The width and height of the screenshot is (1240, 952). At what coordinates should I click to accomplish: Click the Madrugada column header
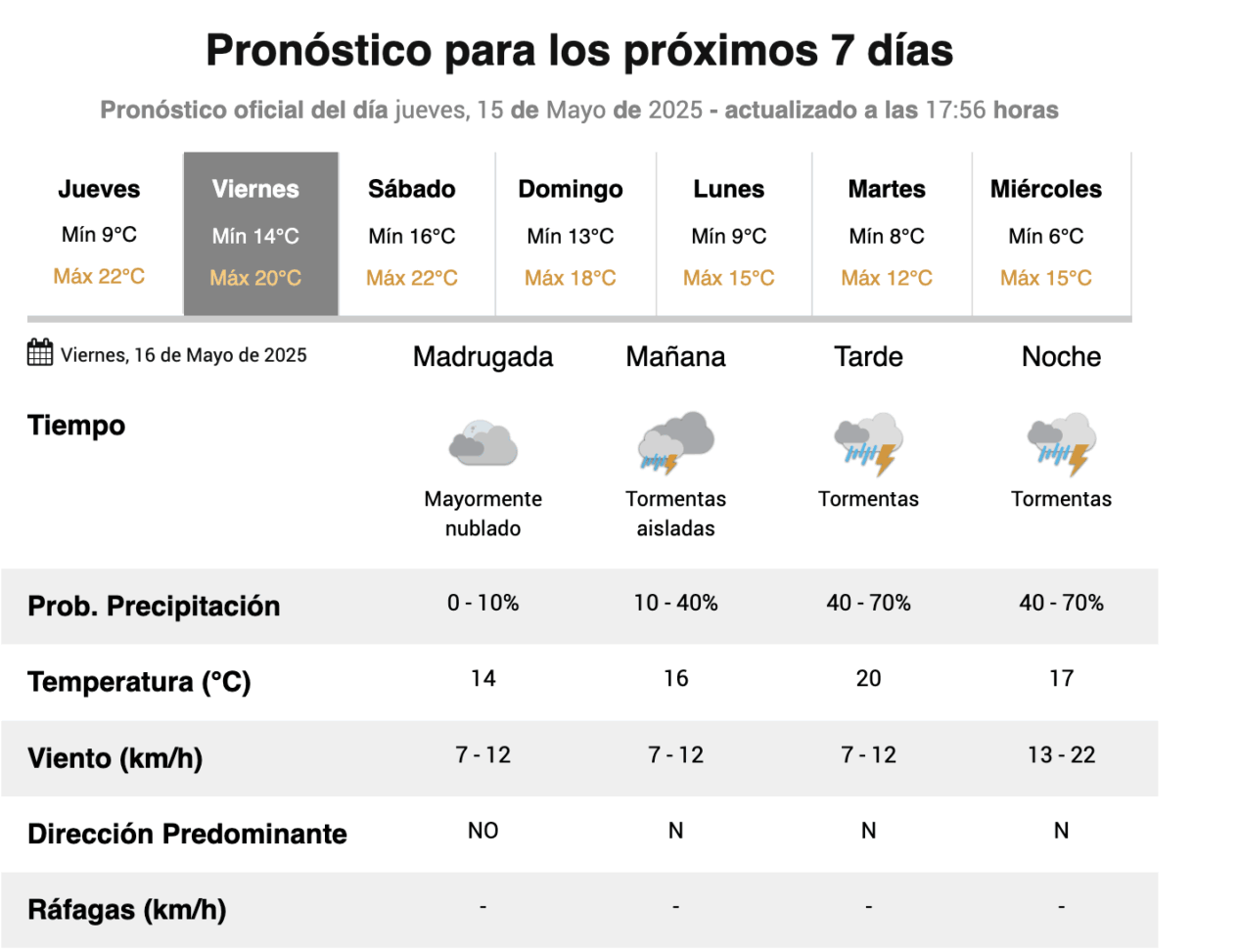[482, 357]
